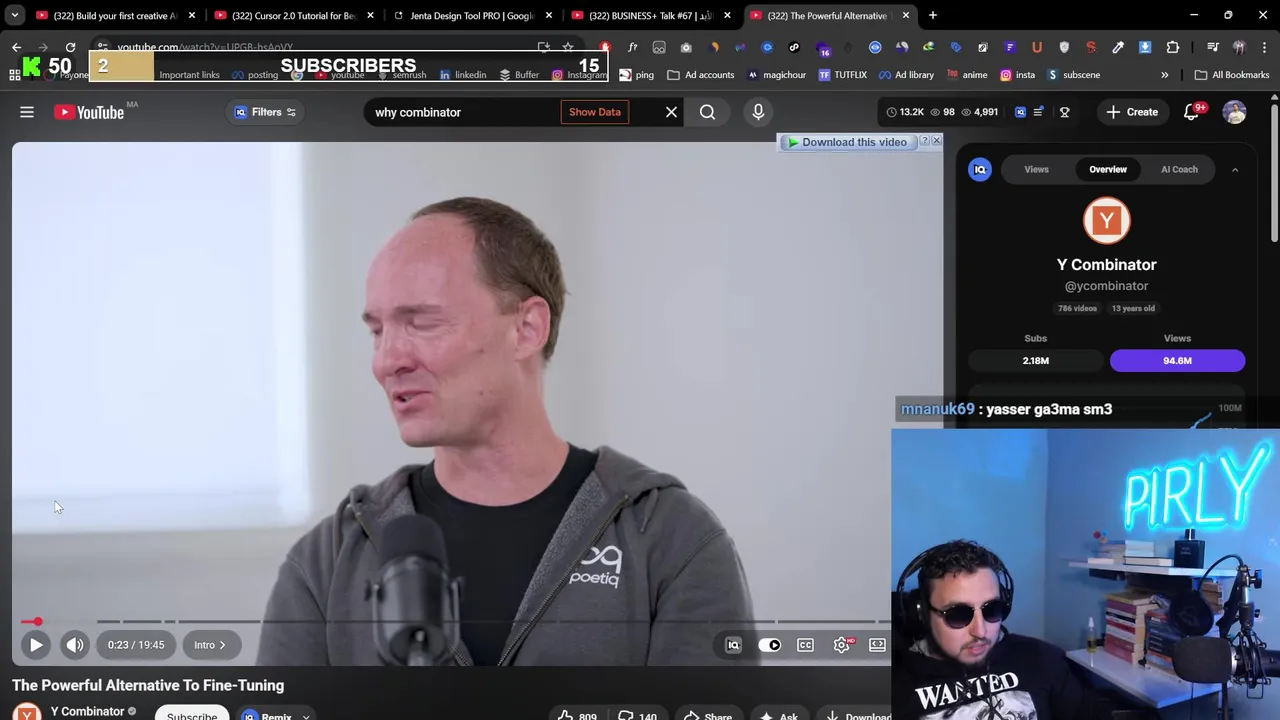The image size is (1280, 720).
Task: Open the All Bookmarks folder
Action: coord(1232,75)
